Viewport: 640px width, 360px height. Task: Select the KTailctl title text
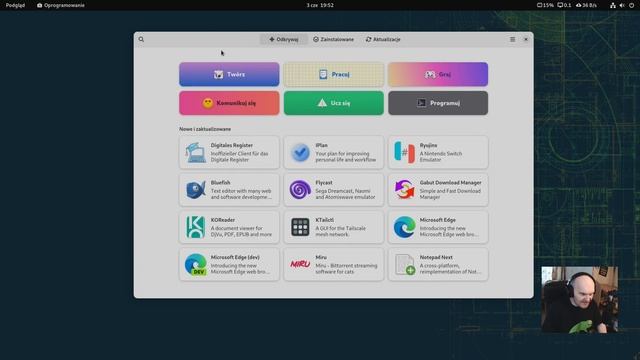pyautogui.click(x=324, y=220)
